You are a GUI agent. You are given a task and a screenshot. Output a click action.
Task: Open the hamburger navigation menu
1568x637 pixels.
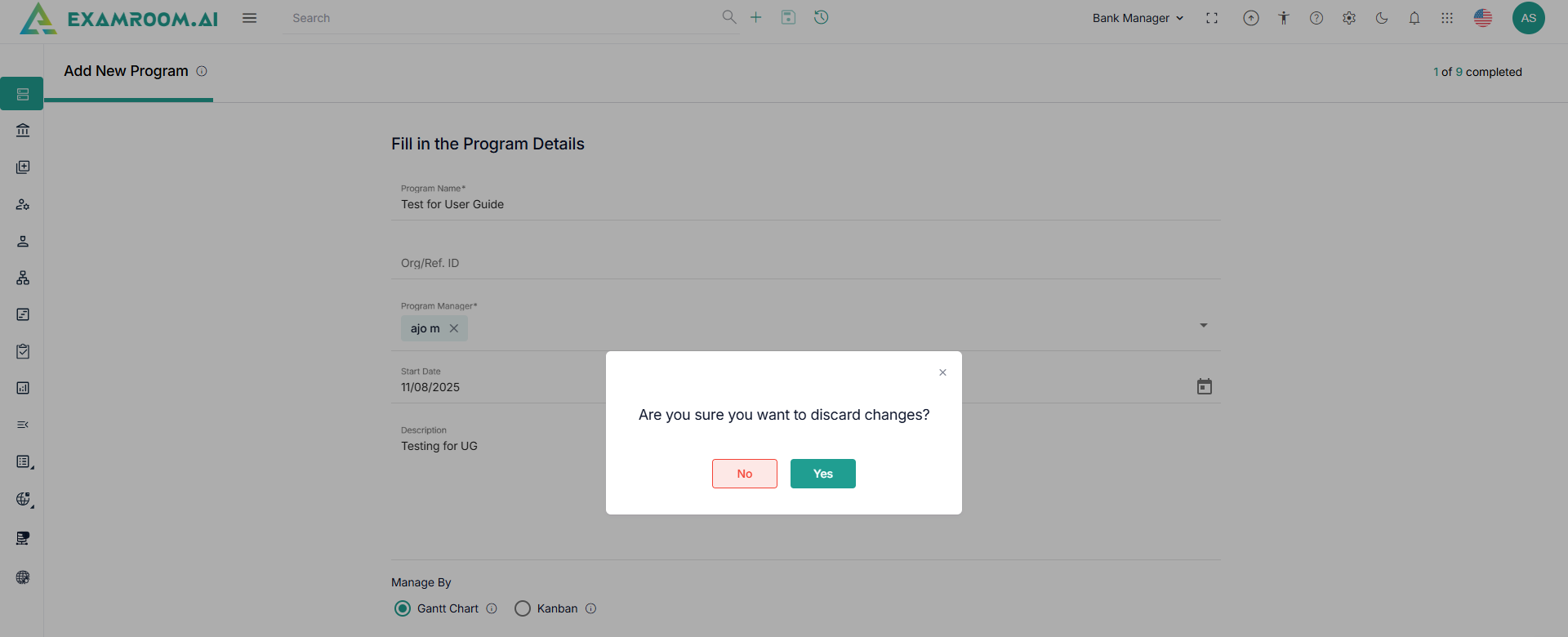(x=250, y=18)
